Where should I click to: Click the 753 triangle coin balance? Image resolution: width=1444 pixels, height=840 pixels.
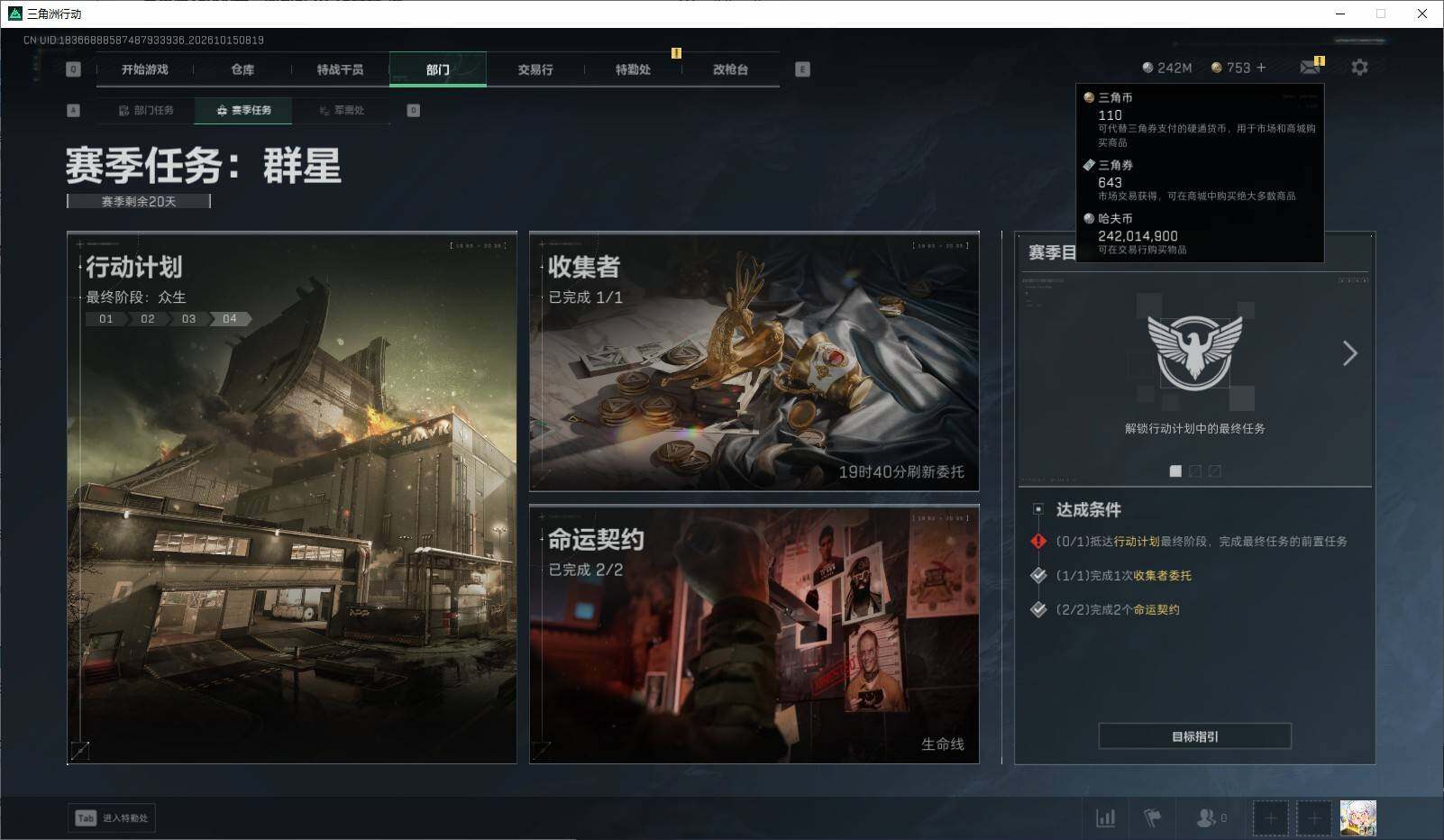(x=1230, y=68)
